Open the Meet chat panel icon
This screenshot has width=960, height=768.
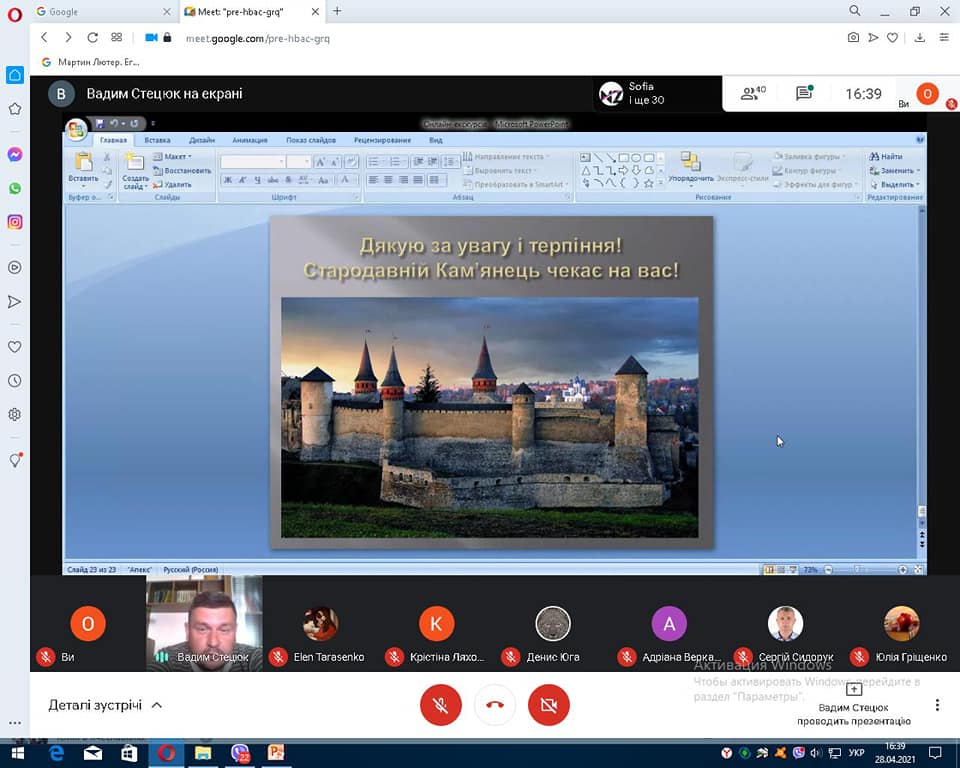coord(804,94)
